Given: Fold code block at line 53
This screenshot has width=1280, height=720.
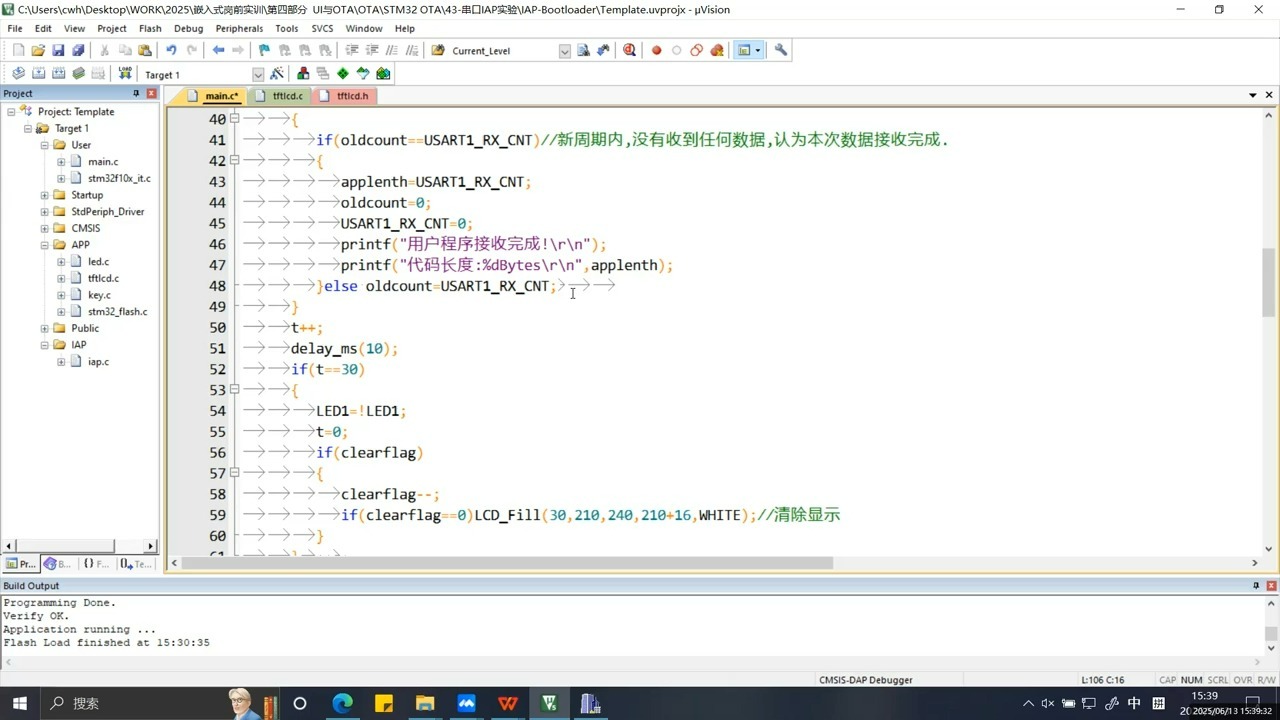Looking at the screenshot, I should point(235,389).
